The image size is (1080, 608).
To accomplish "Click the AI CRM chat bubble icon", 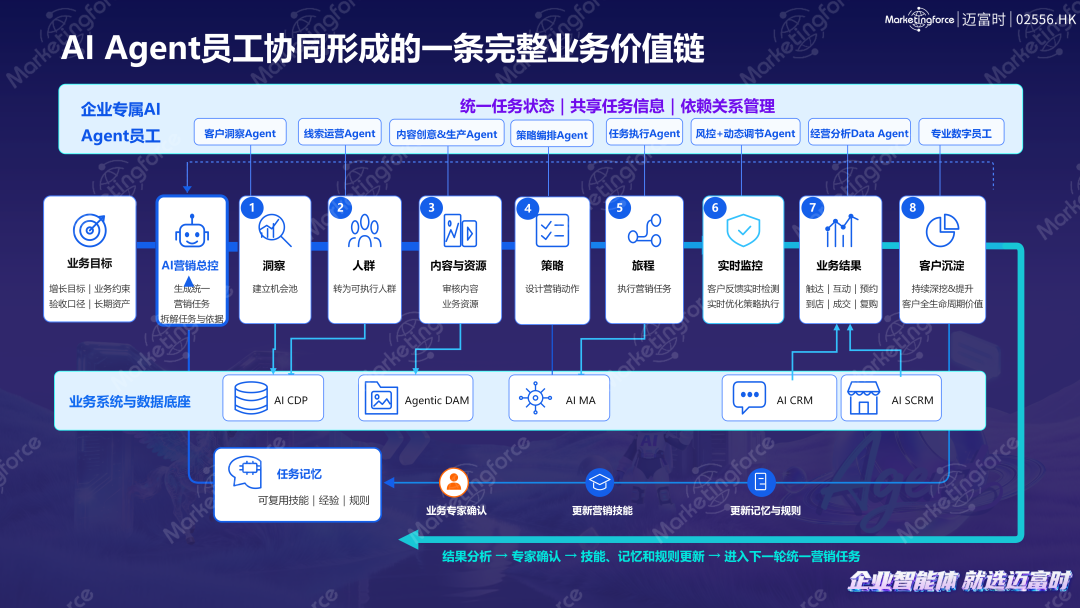I will [749, 398].
